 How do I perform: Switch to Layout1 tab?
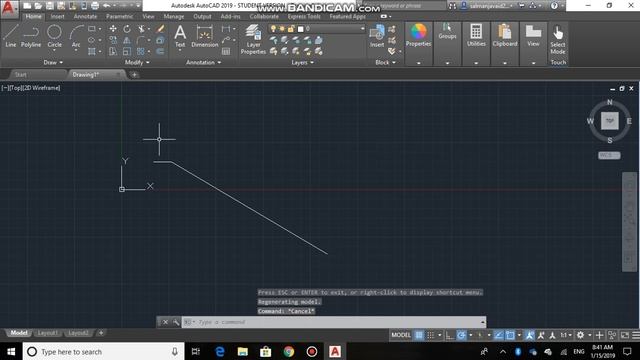click(x=47, y=333)
